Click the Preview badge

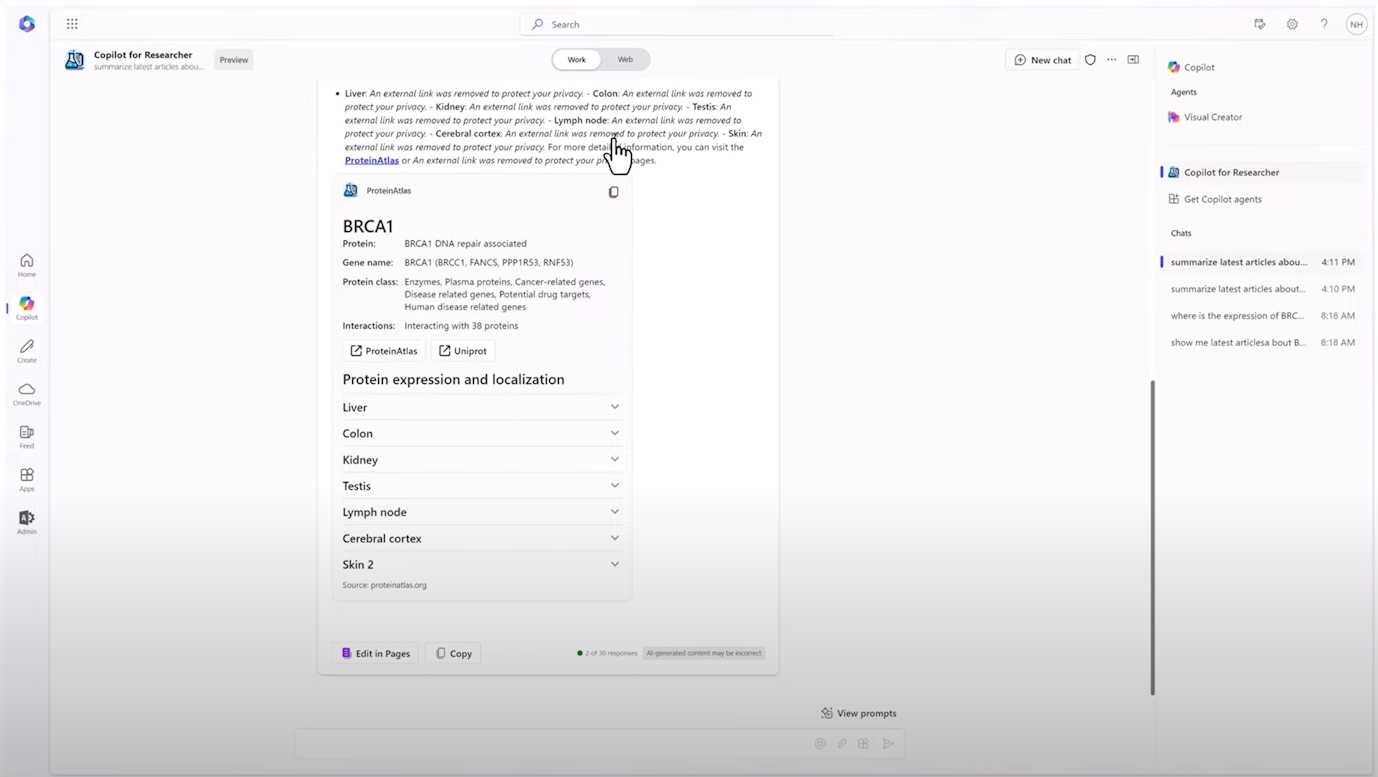click(x=234, y=60)
